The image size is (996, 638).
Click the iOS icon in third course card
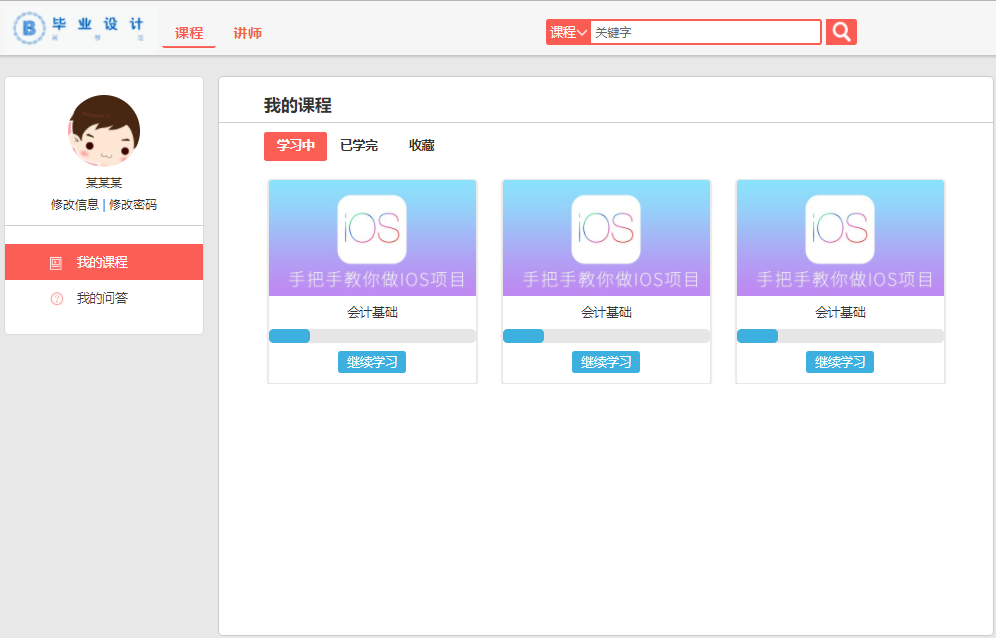(x=840, y=229)
